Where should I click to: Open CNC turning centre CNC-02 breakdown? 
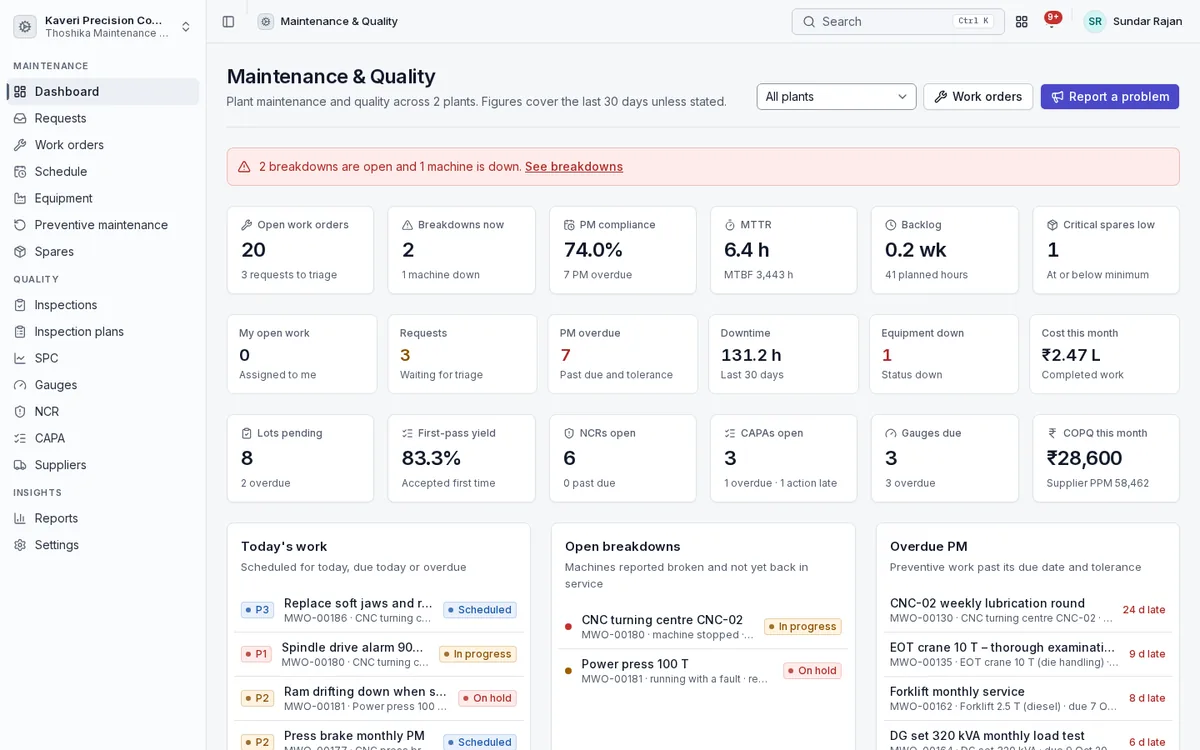pyautogui.click(x=703, y=627)
